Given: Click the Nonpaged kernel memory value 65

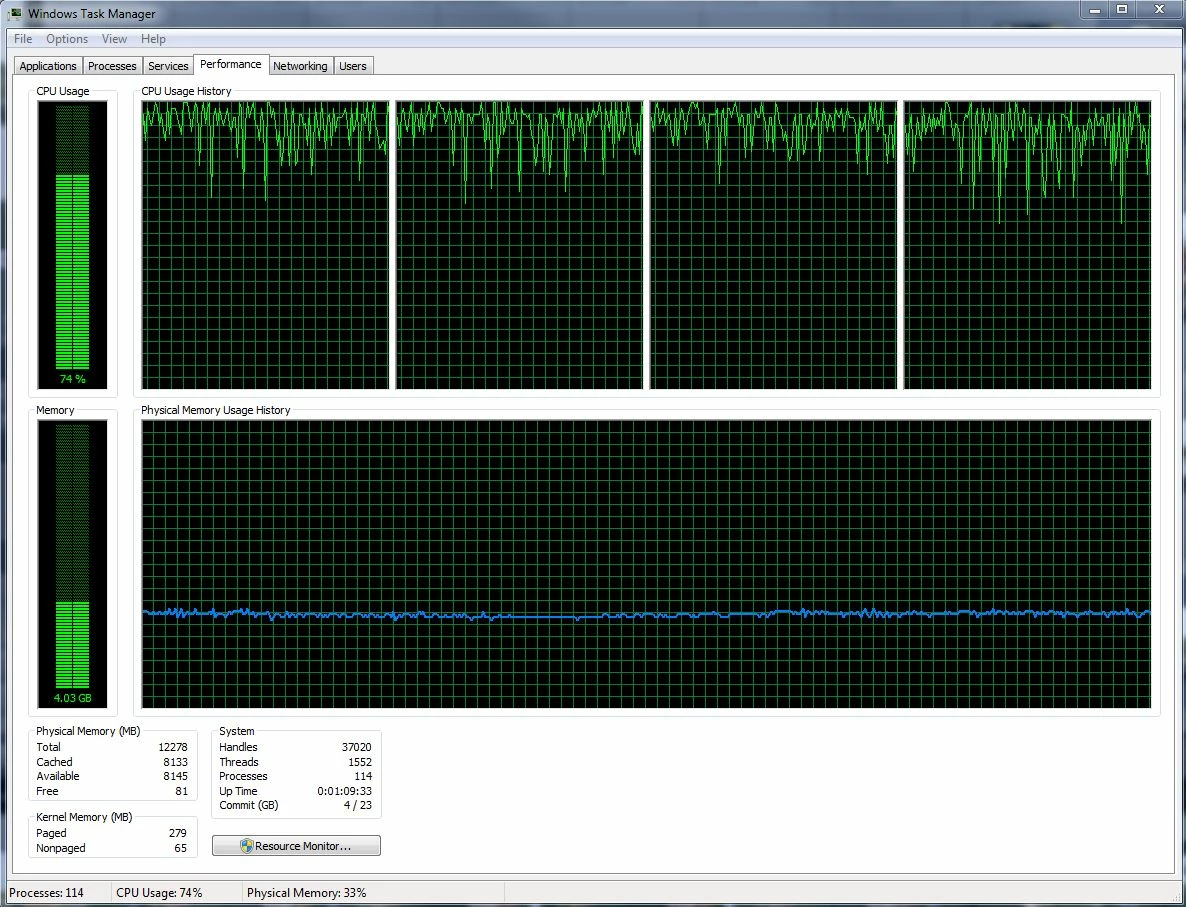Looking at the screenshot, I should pyautogui.click(x=181, y=848).
